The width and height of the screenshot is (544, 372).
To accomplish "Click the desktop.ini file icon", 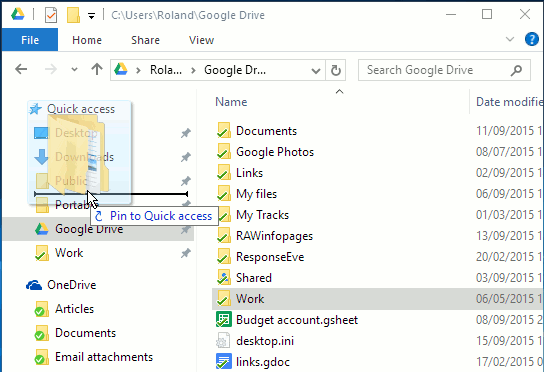I will pos(223,340).
